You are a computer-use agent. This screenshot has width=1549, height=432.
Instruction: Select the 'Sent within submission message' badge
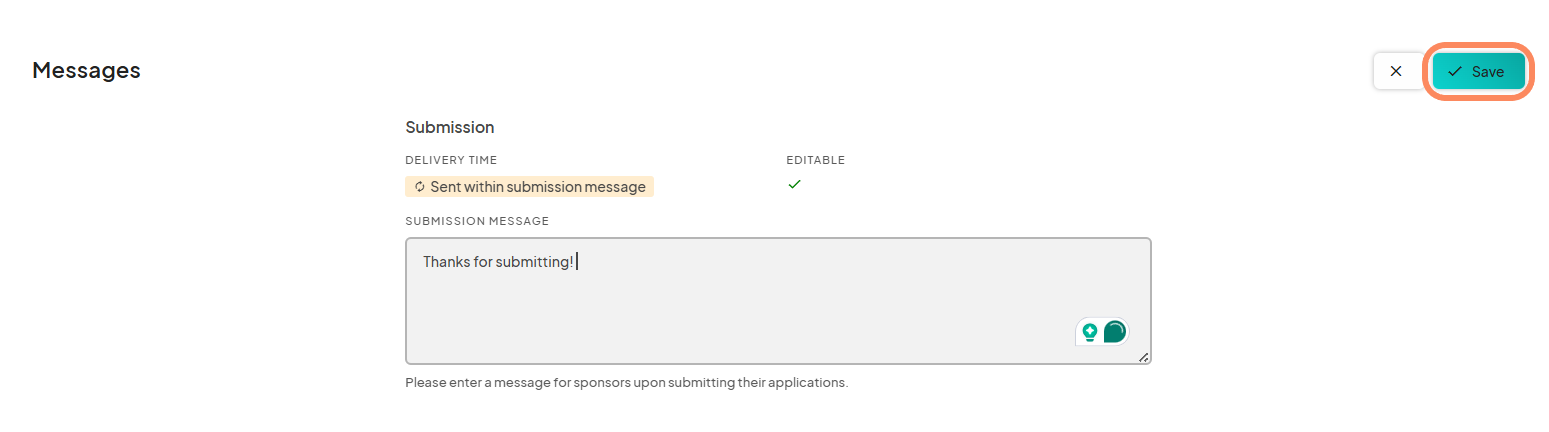tap(529, 187)
